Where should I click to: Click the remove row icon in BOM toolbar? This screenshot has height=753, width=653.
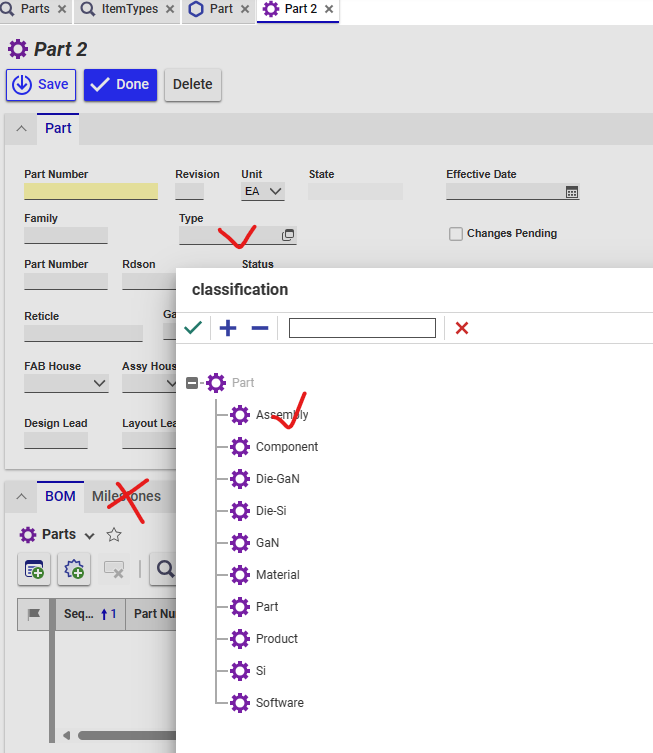(114, 570)
